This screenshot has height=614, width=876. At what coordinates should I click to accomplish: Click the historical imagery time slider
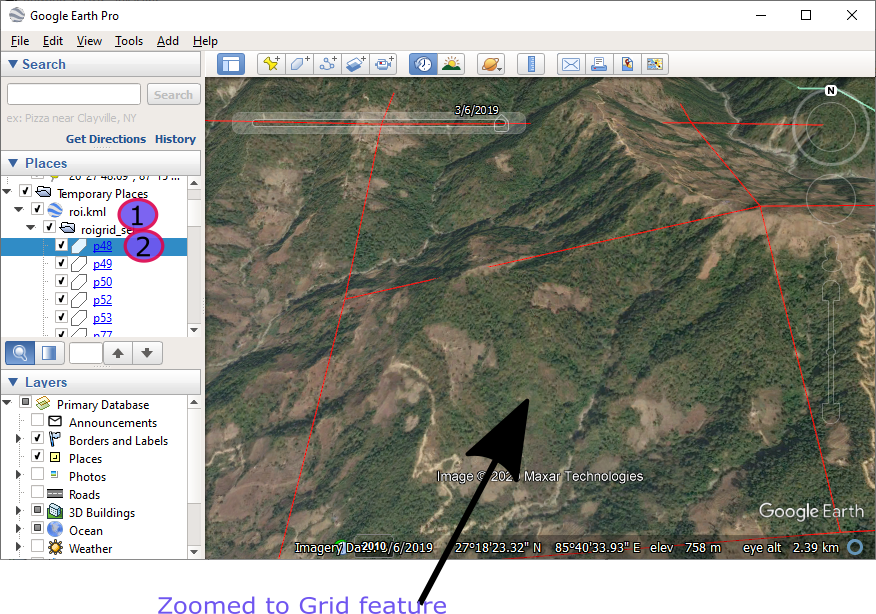(376, 124)
